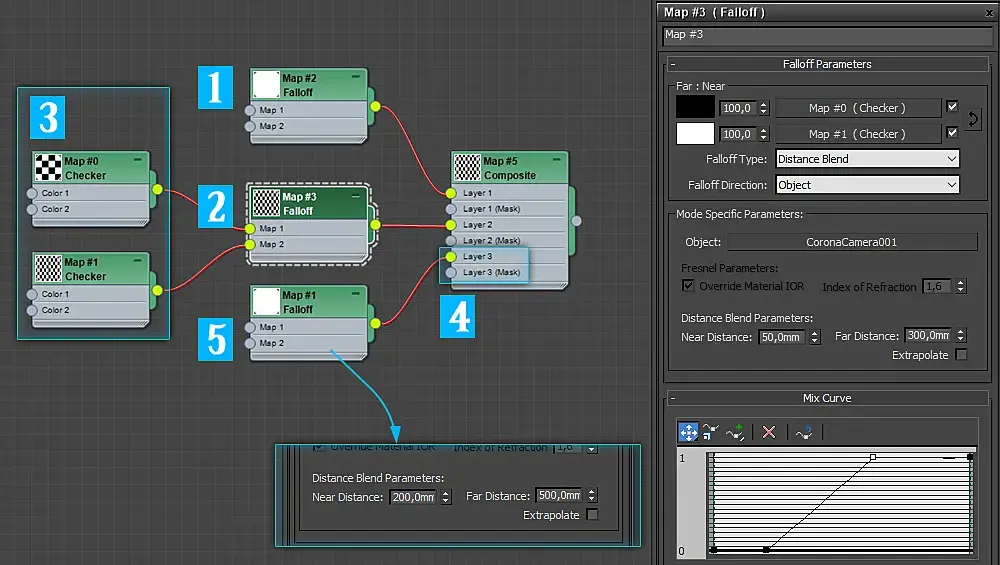Collapse the Map #3 Falloff node
The width and height of the screenshot is (1000, 565).
pos(356,196)
